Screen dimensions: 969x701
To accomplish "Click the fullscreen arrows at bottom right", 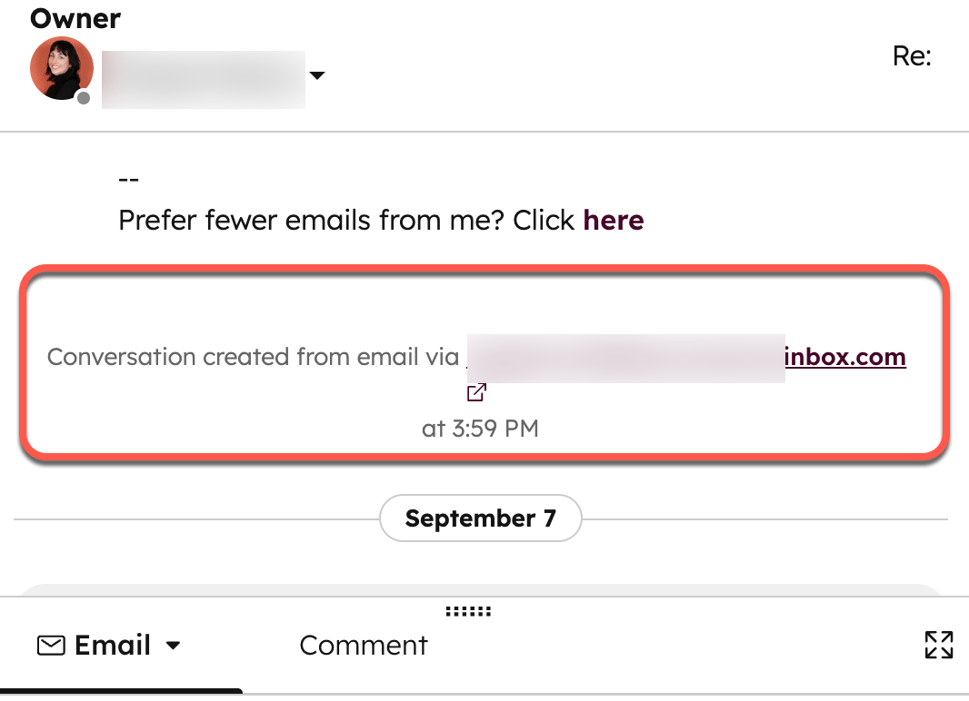I will click(x=937, y=645).
